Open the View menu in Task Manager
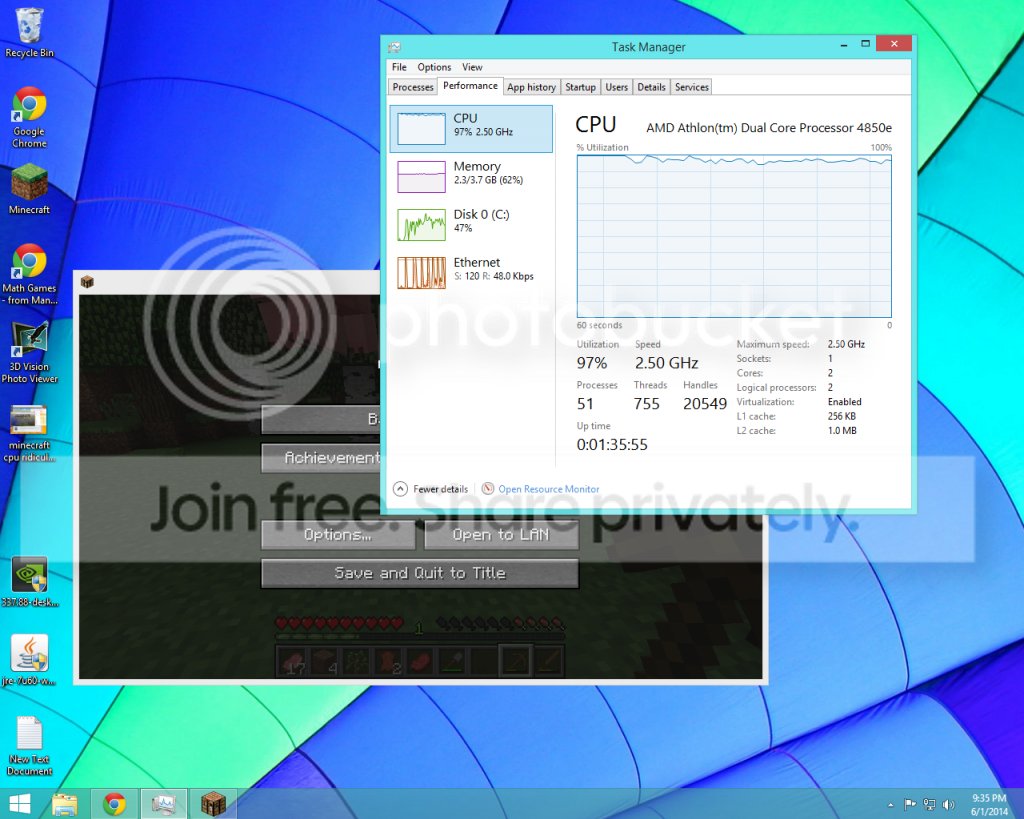The width and height of the screenshot is (1024, 819). [472, 67]
